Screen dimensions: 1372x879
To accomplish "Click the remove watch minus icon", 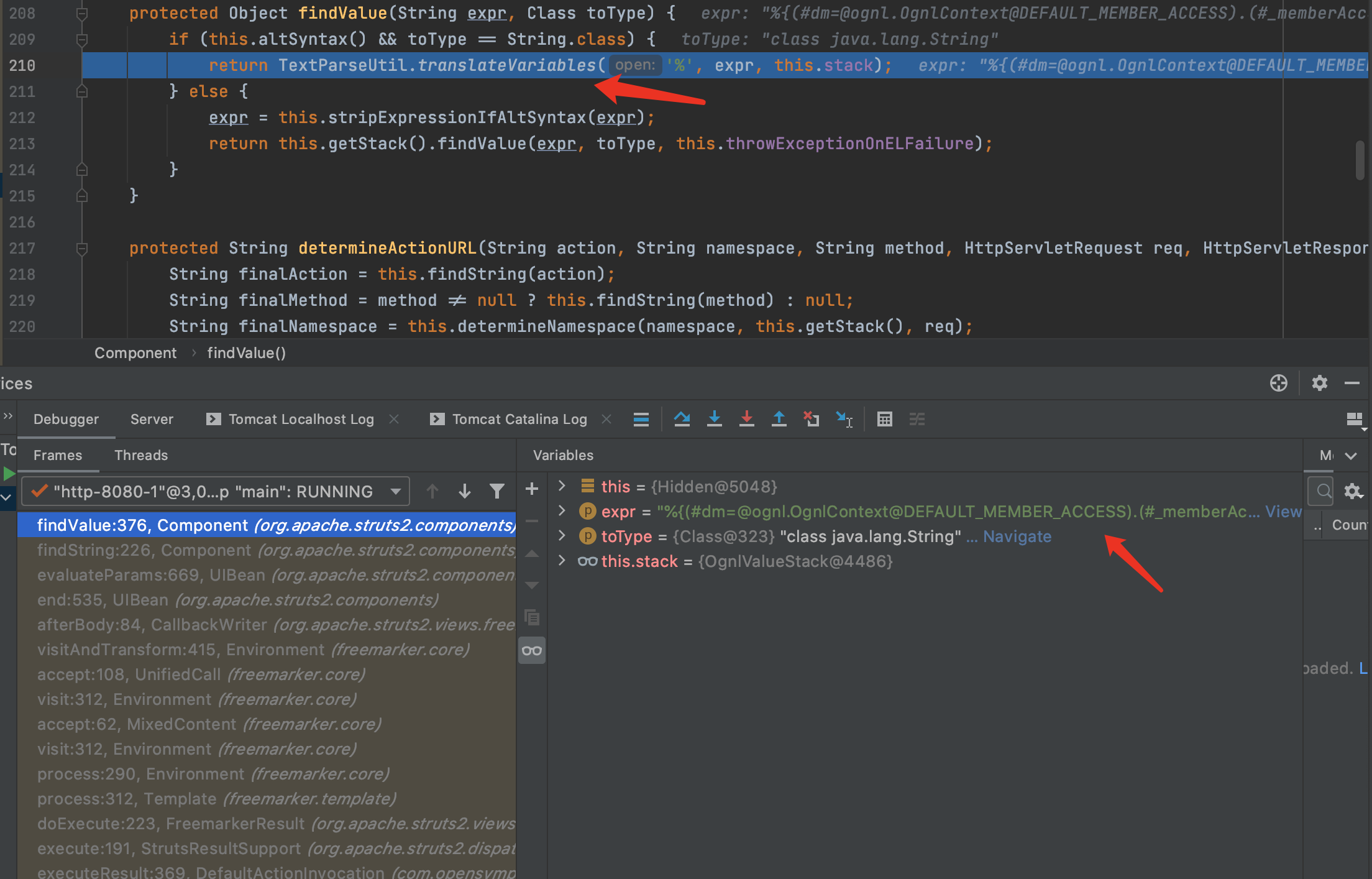I will [x=532, y=521].
